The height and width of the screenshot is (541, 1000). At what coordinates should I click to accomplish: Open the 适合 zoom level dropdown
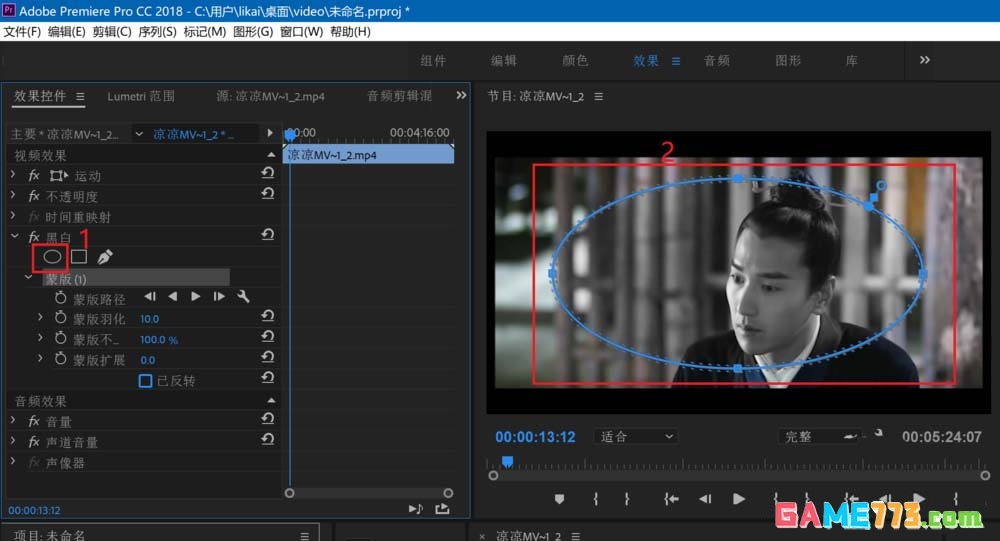click(x=636, y=436)
